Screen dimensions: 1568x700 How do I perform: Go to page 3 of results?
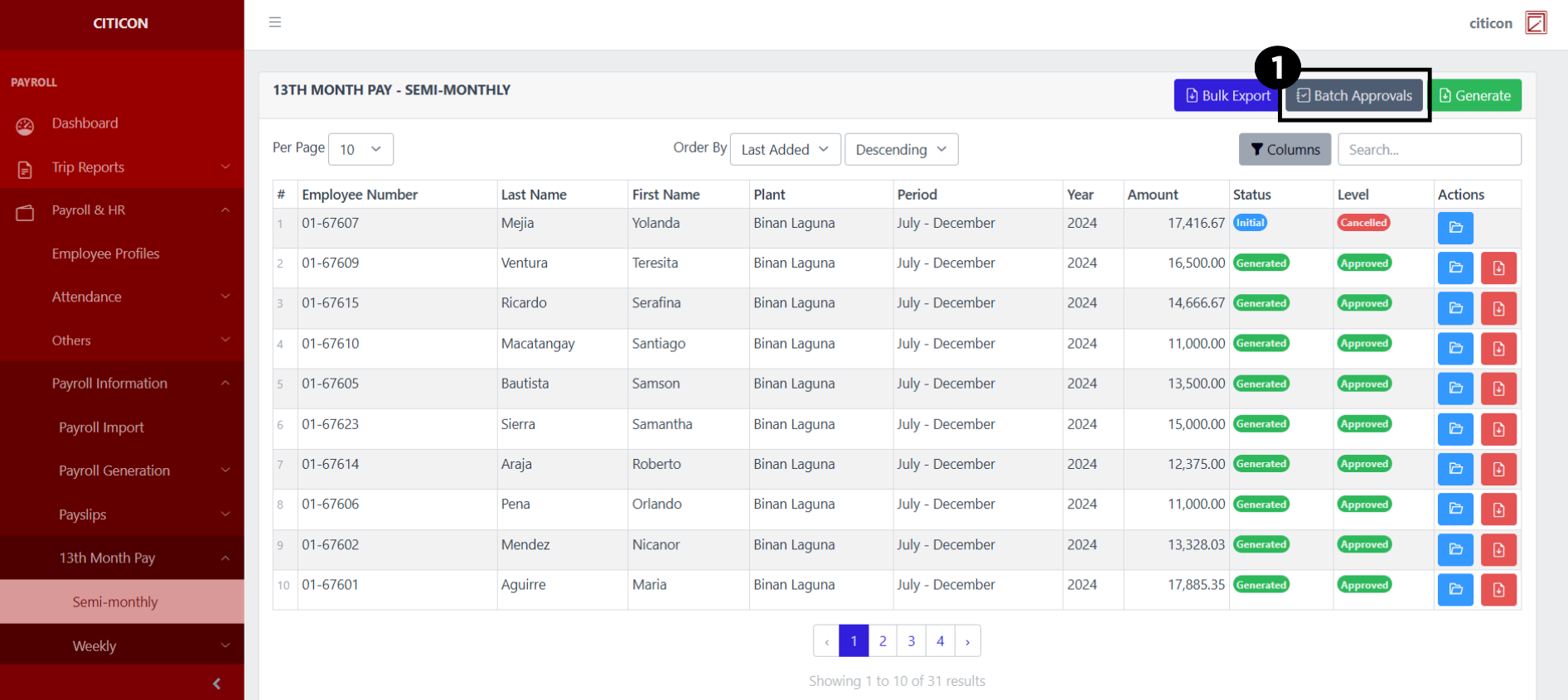click(911, 641)
